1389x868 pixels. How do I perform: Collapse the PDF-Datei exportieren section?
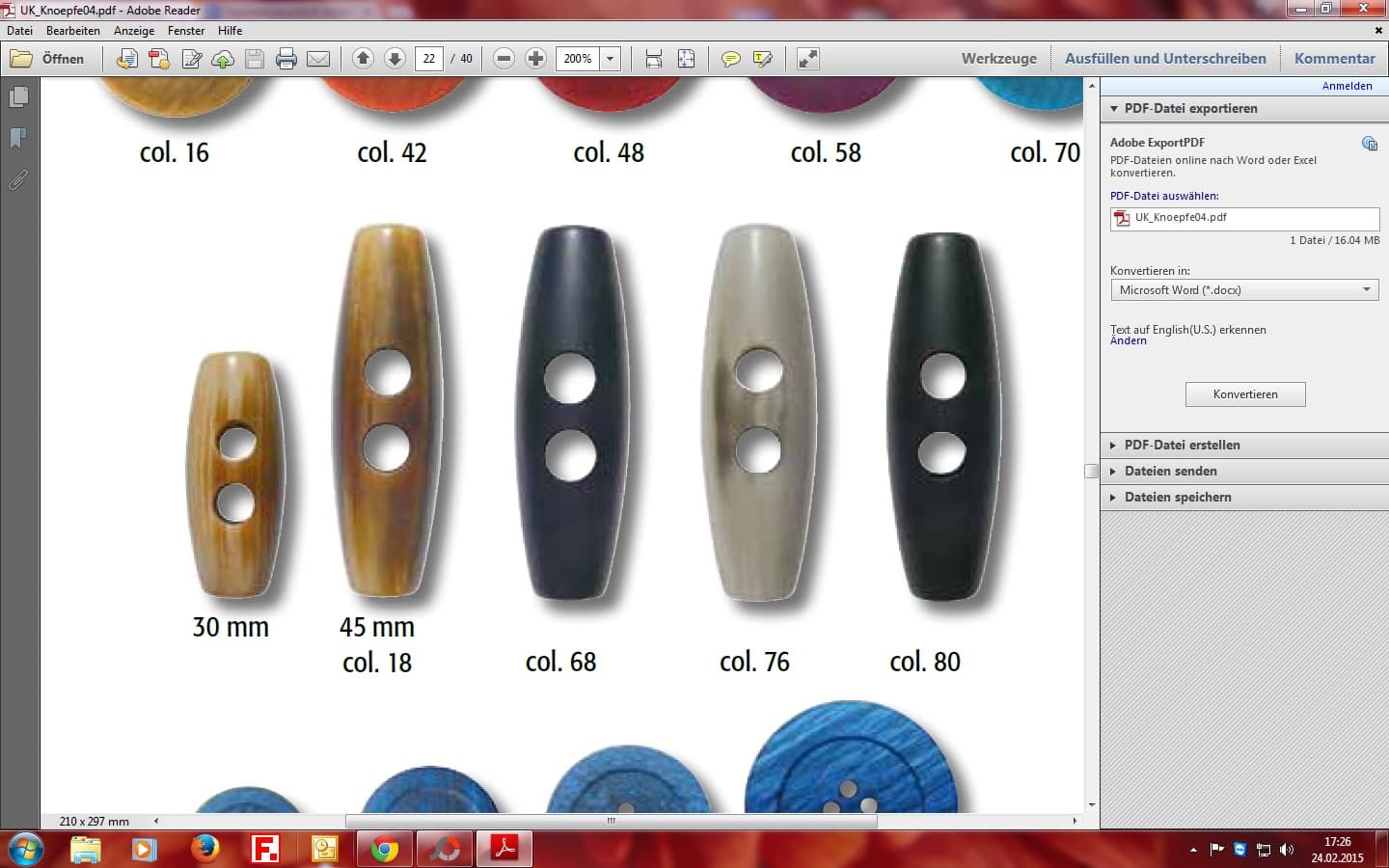click(x=1244, y=109)
